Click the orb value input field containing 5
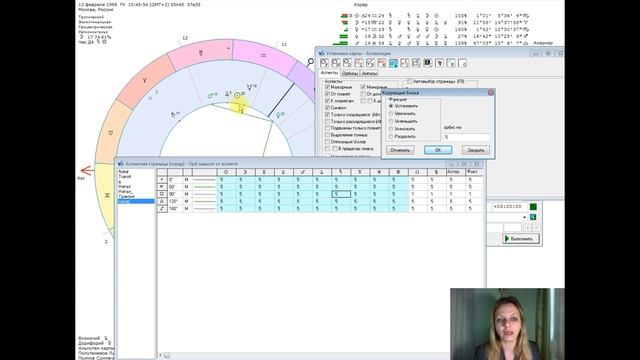Viewport: 640px width, 360px height. 467,137
